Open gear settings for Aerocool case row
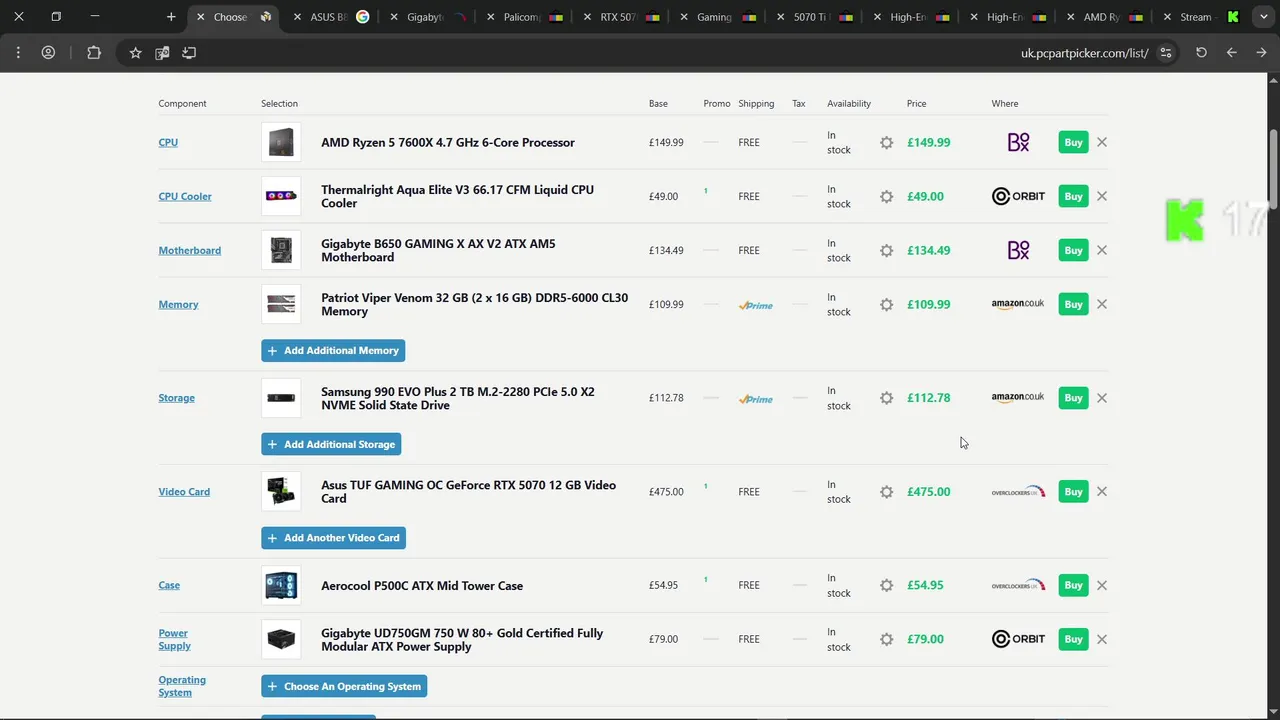 pos(886,586)
